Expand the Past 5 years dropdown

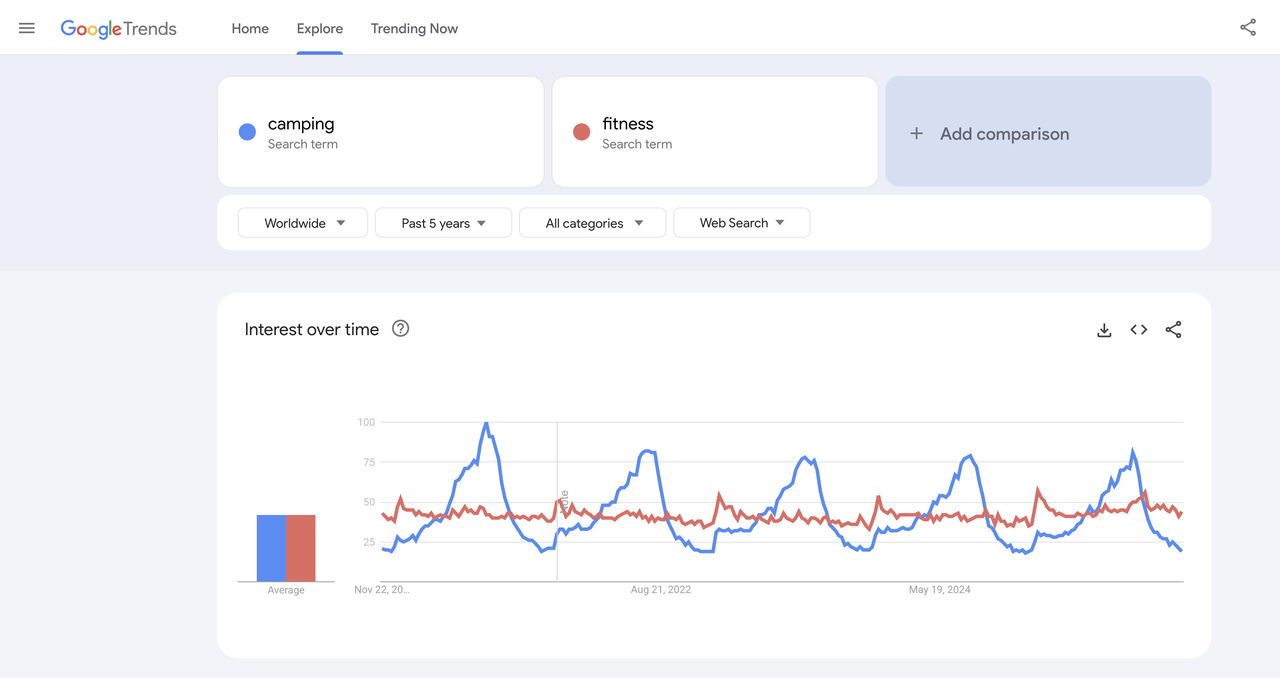click(x=443, y=223)
